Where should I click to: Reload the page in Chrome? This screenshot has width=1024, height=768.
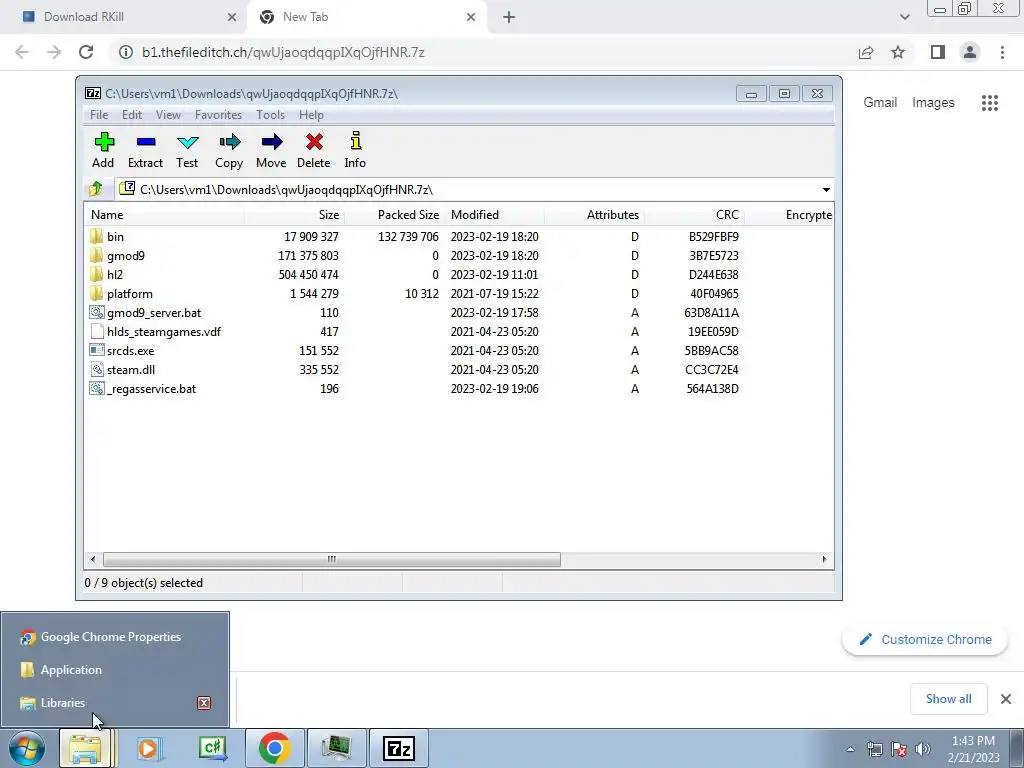point(86,52)
